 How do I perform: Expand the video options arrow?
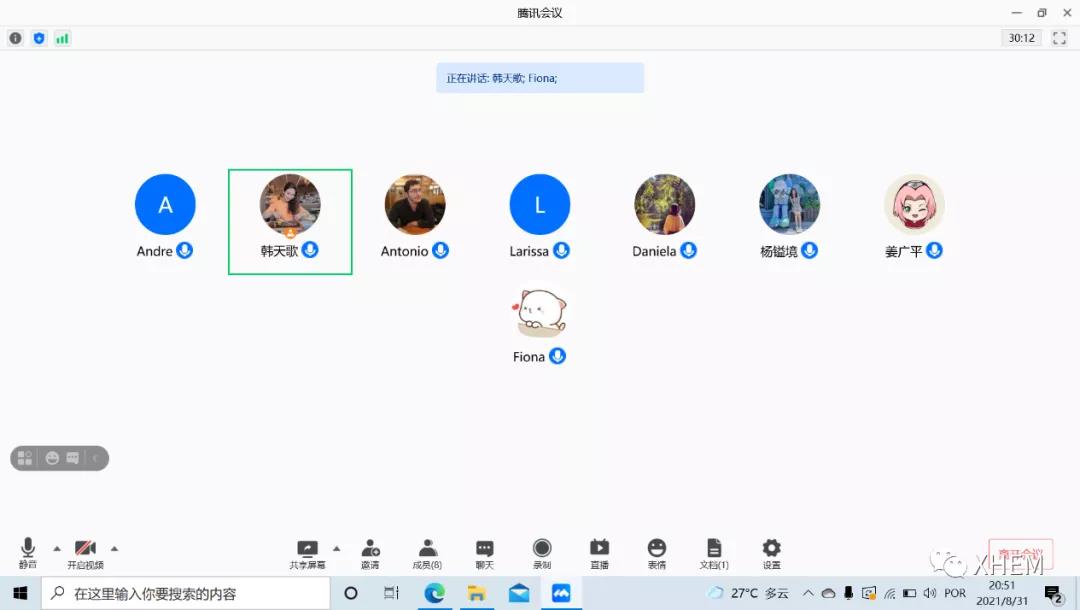click(114, 548)
